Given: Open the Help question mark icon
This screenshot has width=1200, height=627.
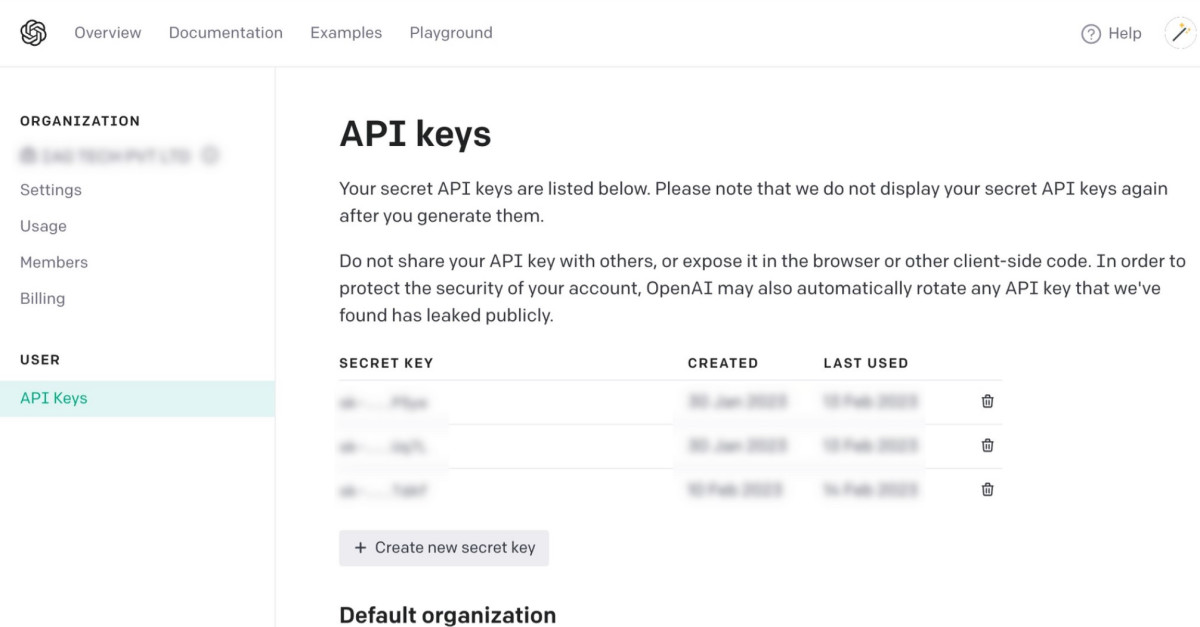Looking at the screenshot, I should click(x=1091, y=34).
